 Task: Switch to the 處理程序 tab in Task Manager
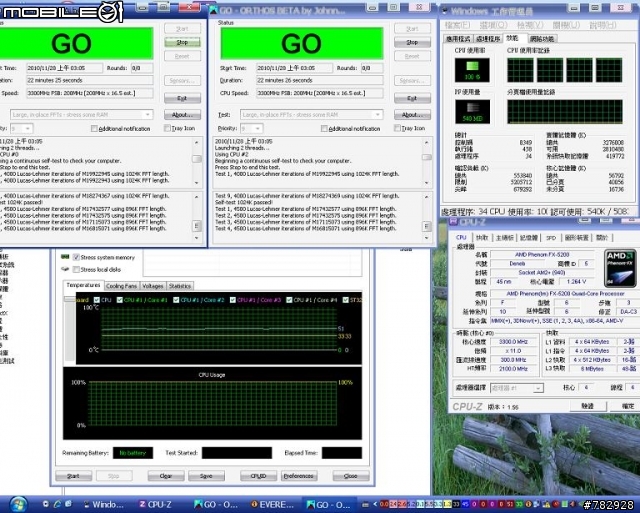488,39
